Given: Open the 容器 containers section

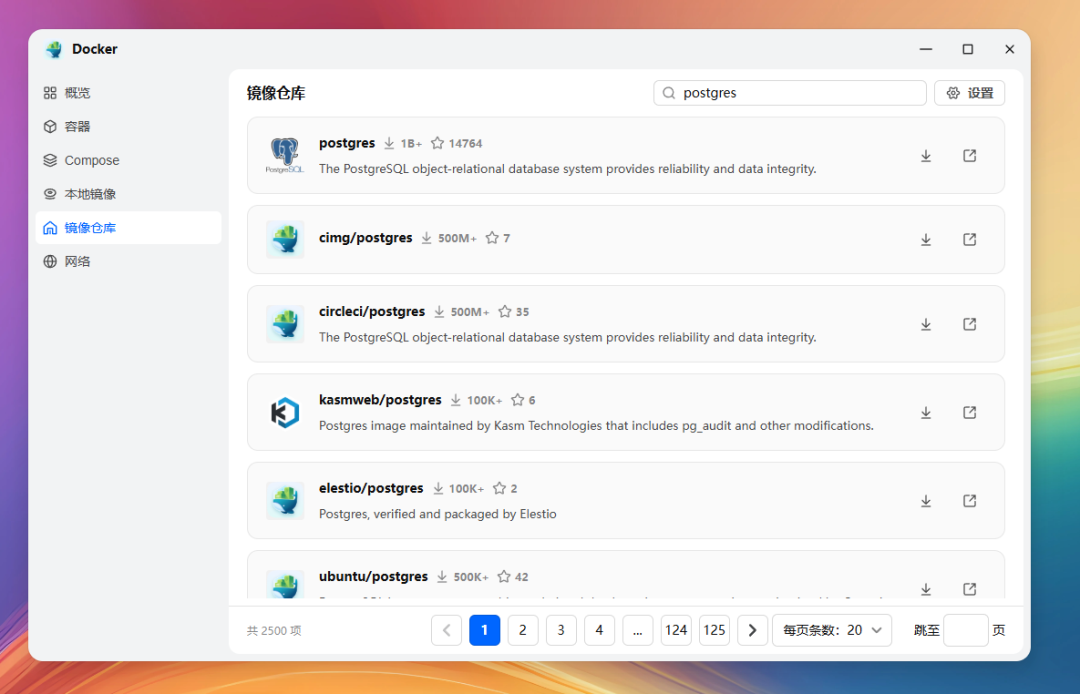Looking at the screenshot, I should (x=78, y=127).
